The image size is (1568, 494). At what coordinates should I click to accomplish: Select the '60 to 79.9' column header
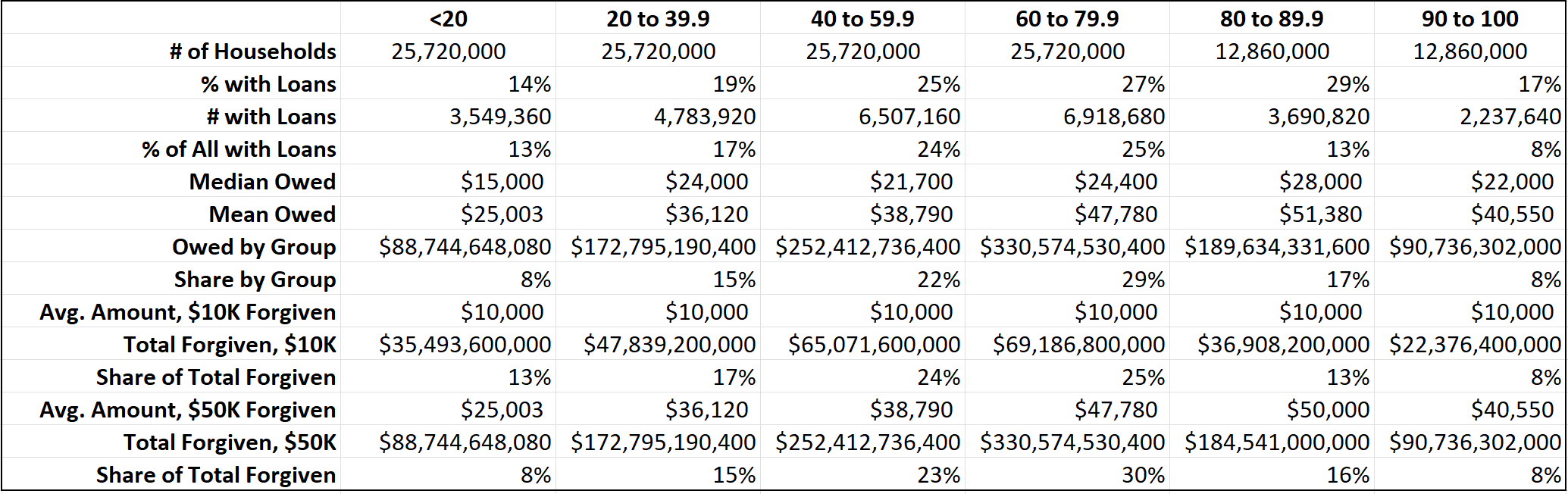click(1067, 19)
